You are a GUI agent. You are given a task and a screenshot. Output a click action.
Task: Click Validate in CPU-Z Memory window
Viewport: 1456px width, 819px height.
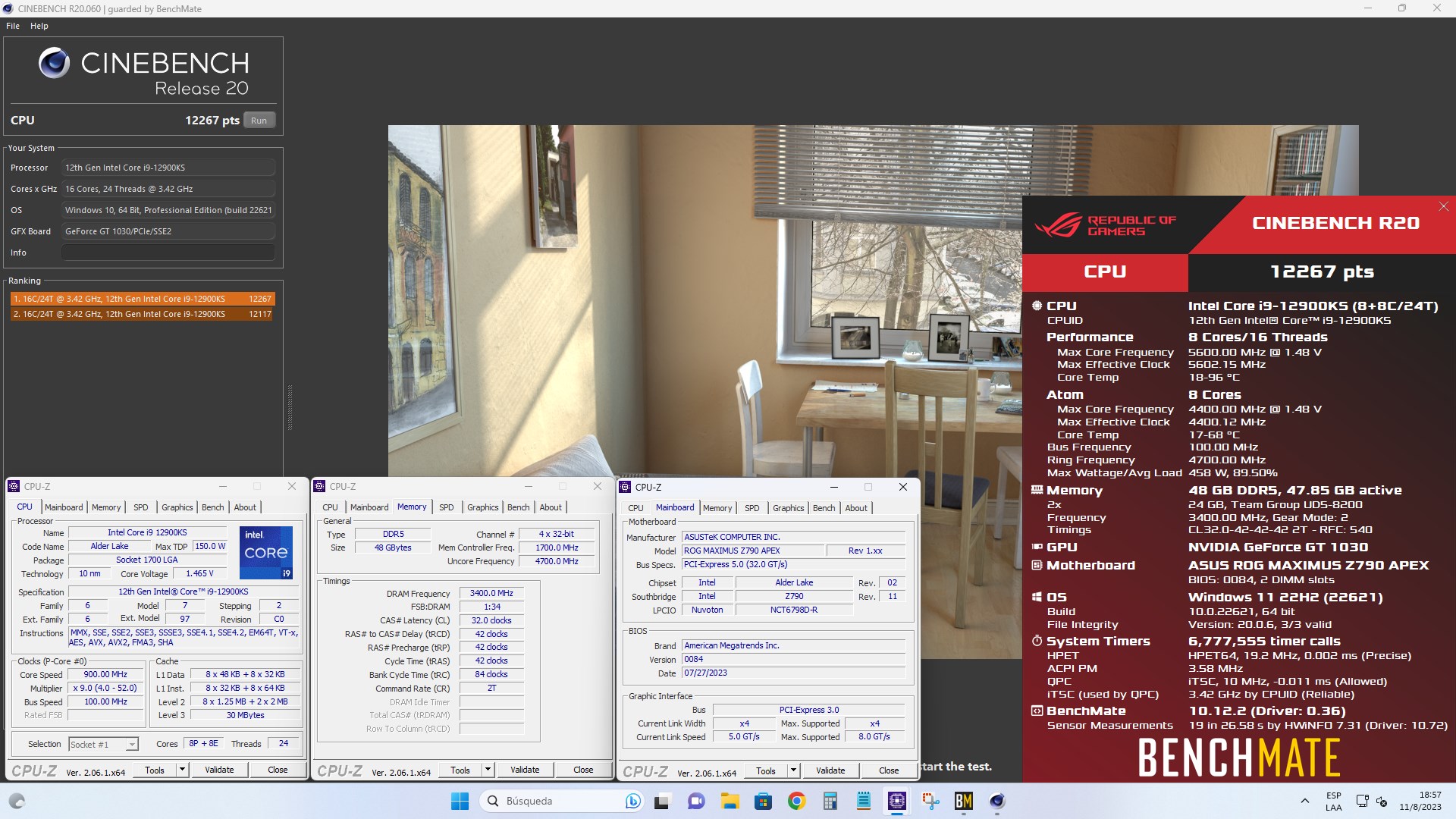point(525,770)
